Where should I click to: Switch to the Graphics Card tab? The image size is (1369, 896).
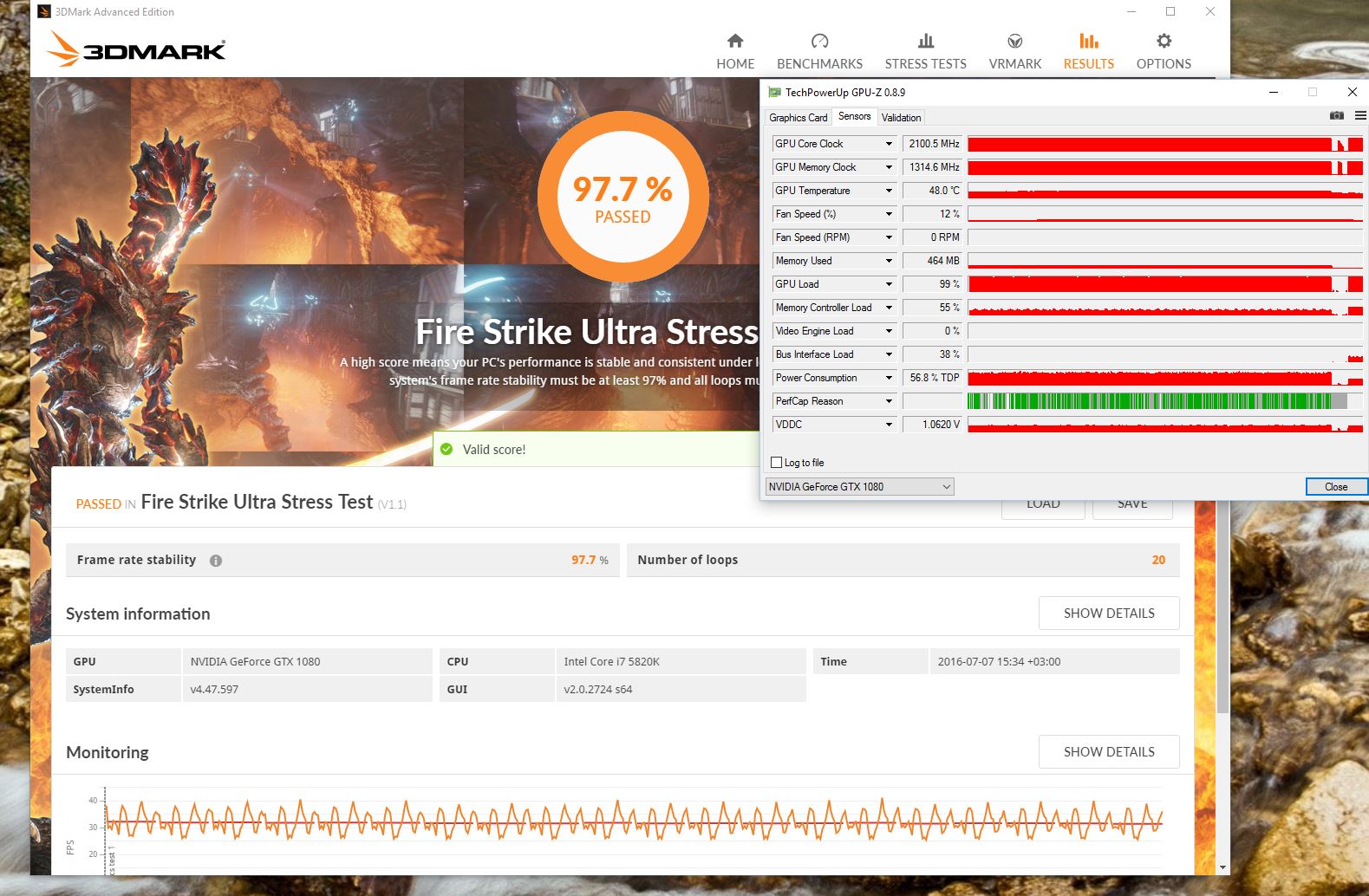click(x=798, y=118)
